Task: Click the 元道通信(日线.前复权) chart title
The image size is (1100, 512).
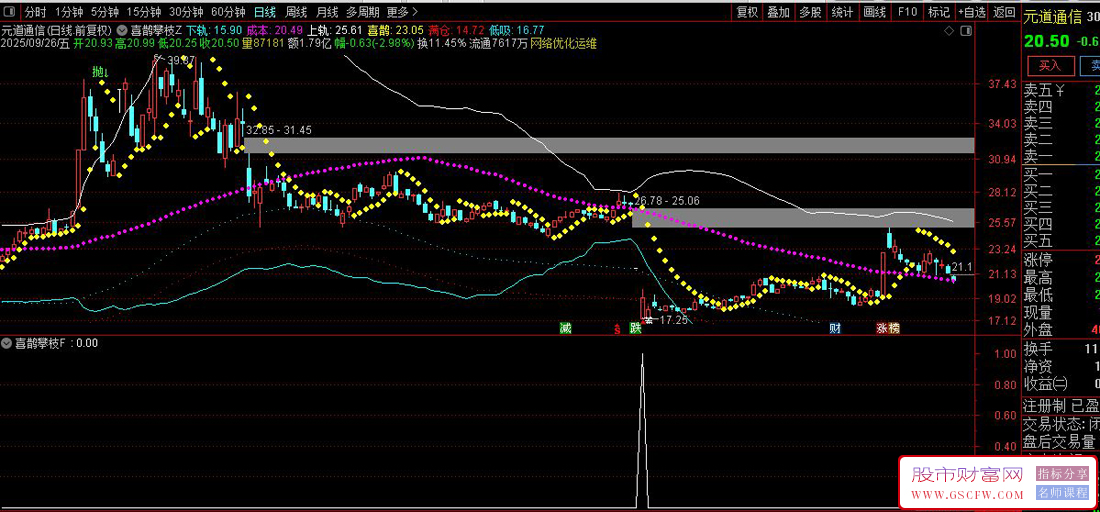Action: click(57, 31)
